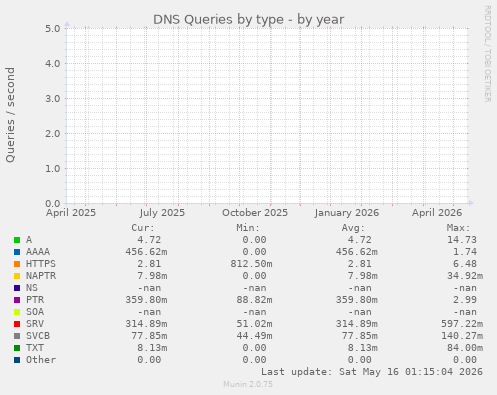497x395 pixels.
Task: Click the 'Last update' timestamp text
Action: point(372,372)
